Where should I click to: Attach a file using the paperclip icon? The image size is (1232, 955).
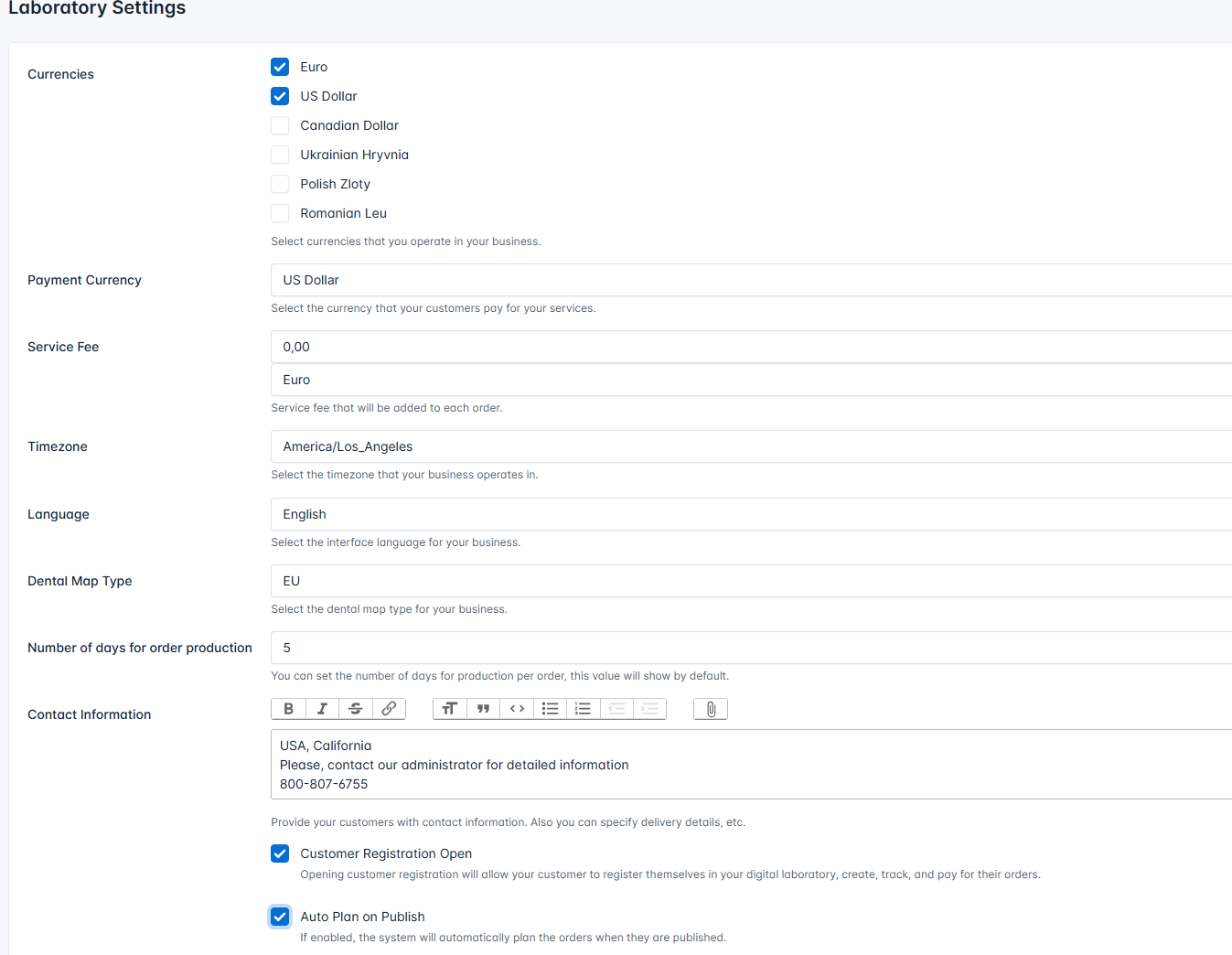pos(710,708)
